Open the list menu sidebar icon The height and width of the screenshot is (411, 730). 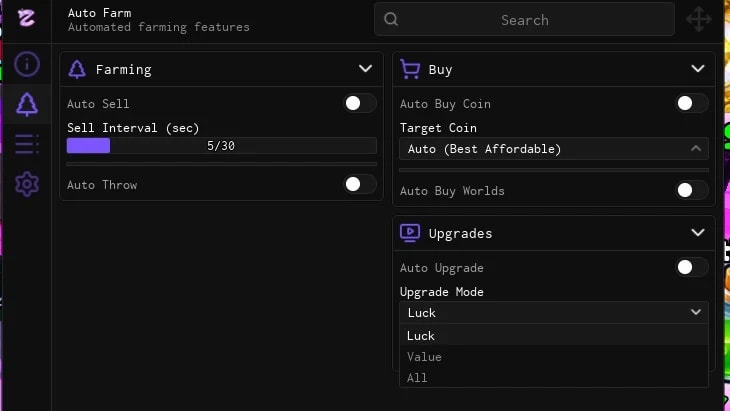pos(27,144)
